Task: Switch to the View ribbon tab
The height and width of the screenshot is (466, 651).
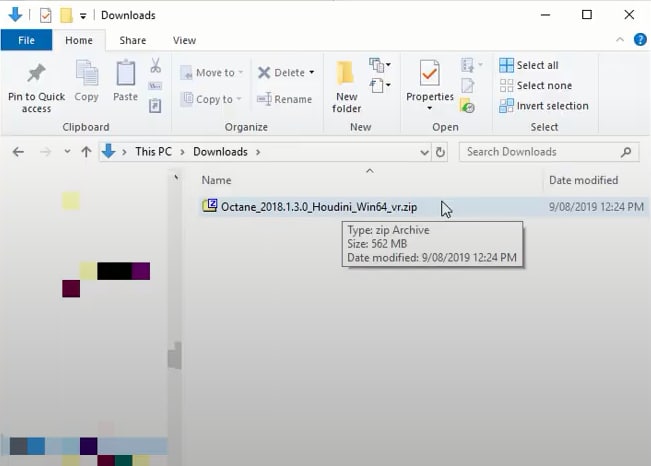Action: pos(184,40)
